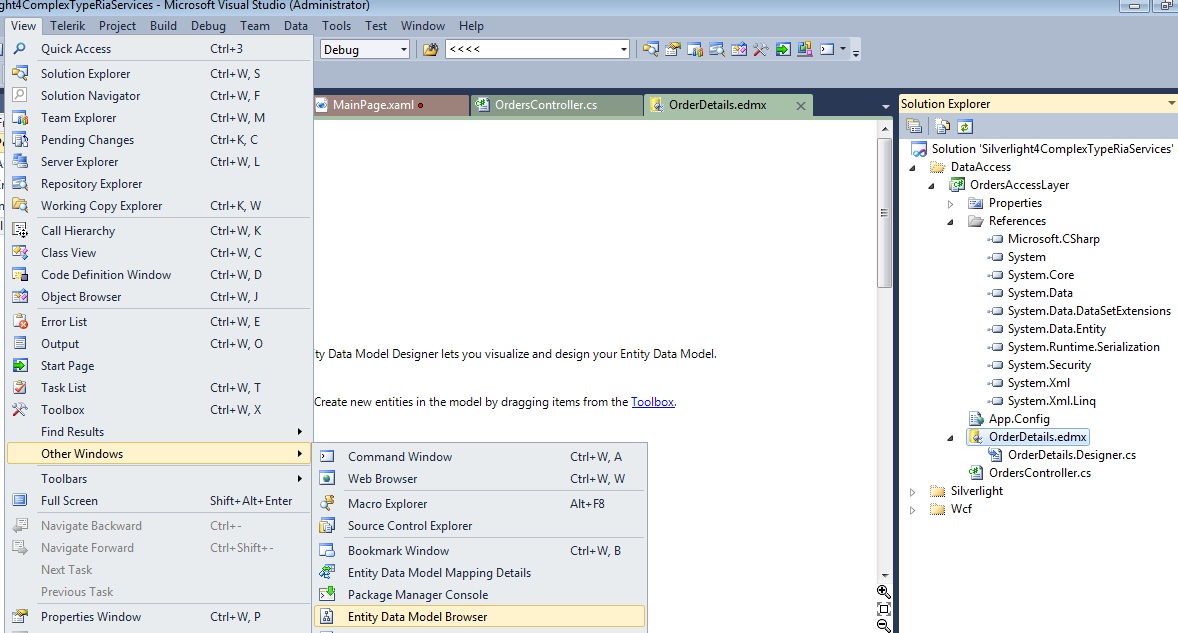Click the designer vertical scrollbar thumb
The image size is (1178, 633).
click(x=884, y=213)
